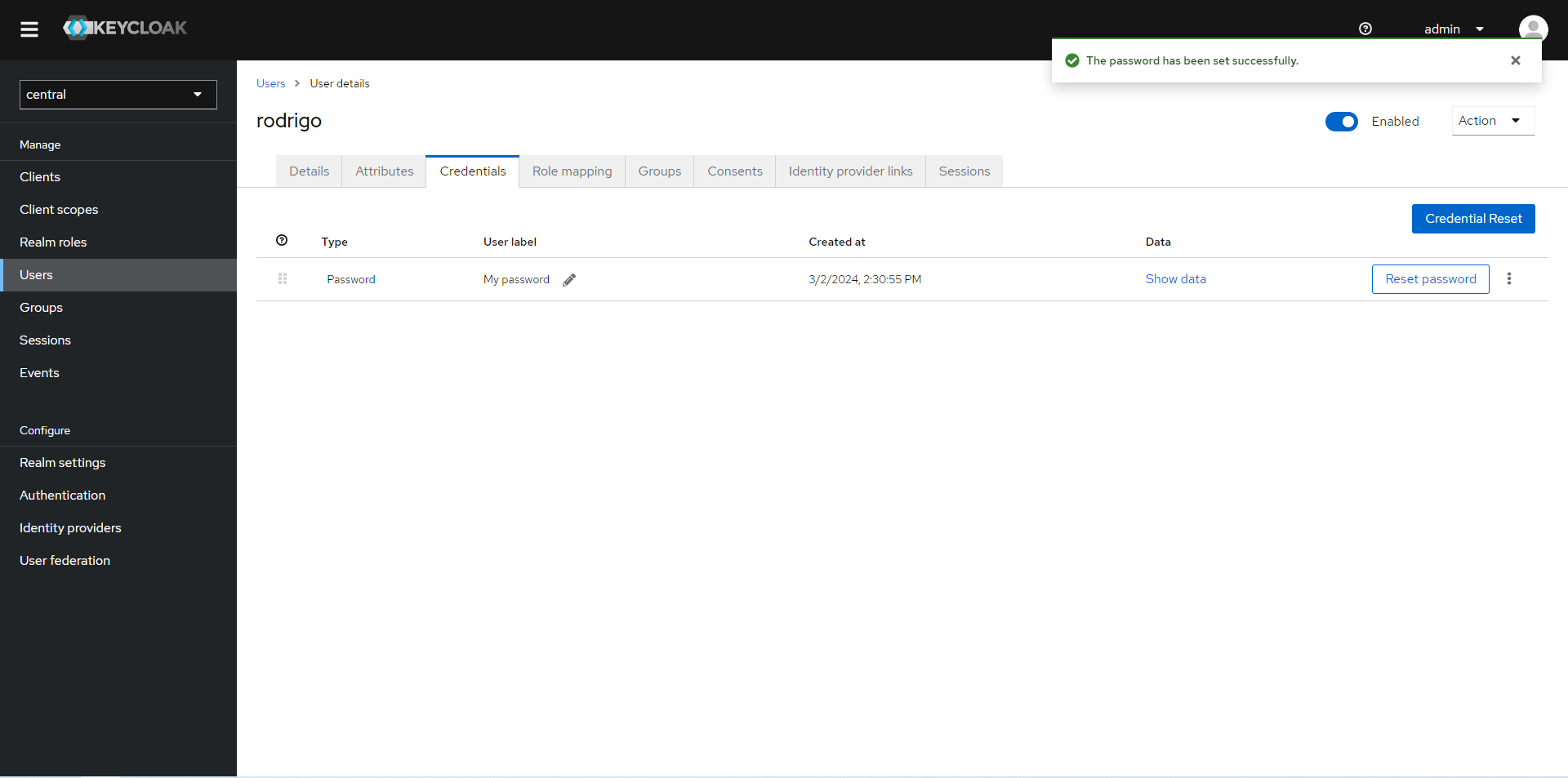
Task: Open the hamburger navigation menu
Action: [x=29, y=29]
